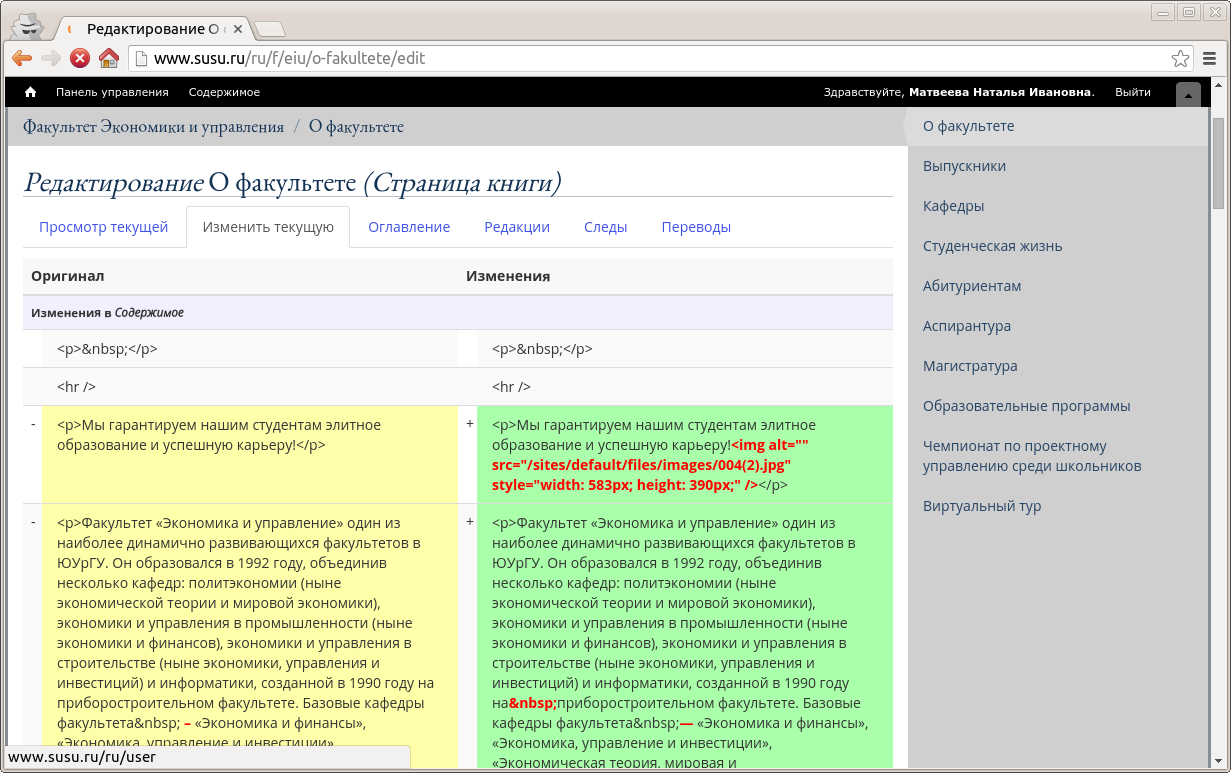Select the Оглавление tab
This screenshot has height=773, width=1231.
409,227
